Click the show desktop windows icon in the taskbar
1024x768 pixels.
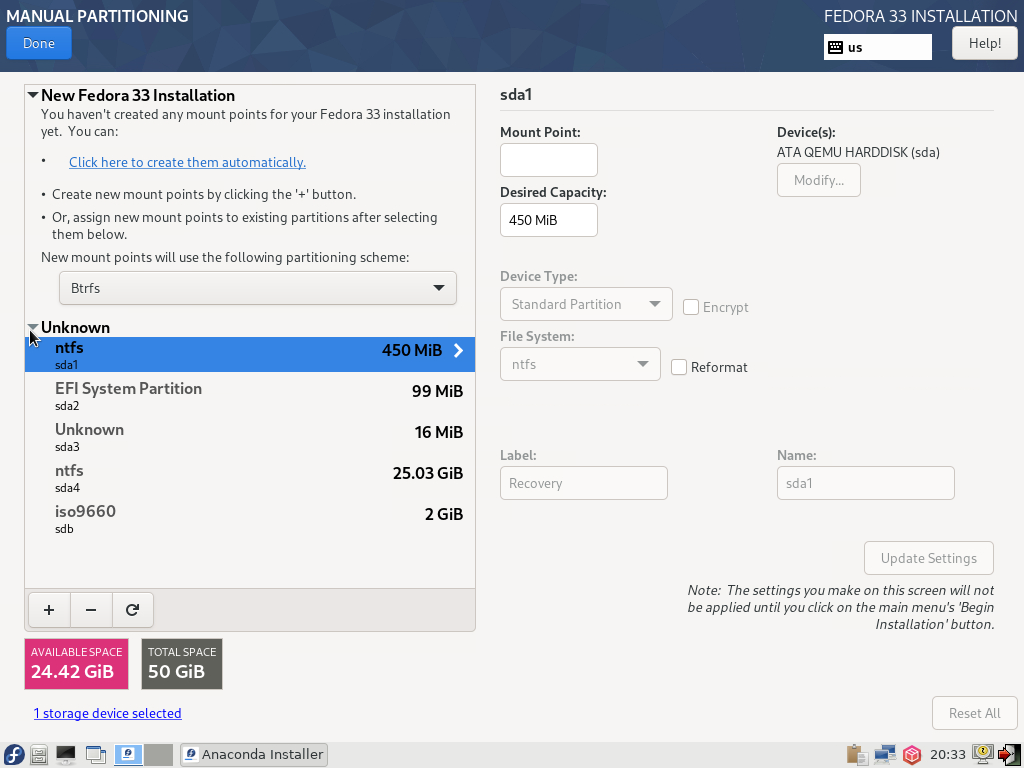click(96, 754)
